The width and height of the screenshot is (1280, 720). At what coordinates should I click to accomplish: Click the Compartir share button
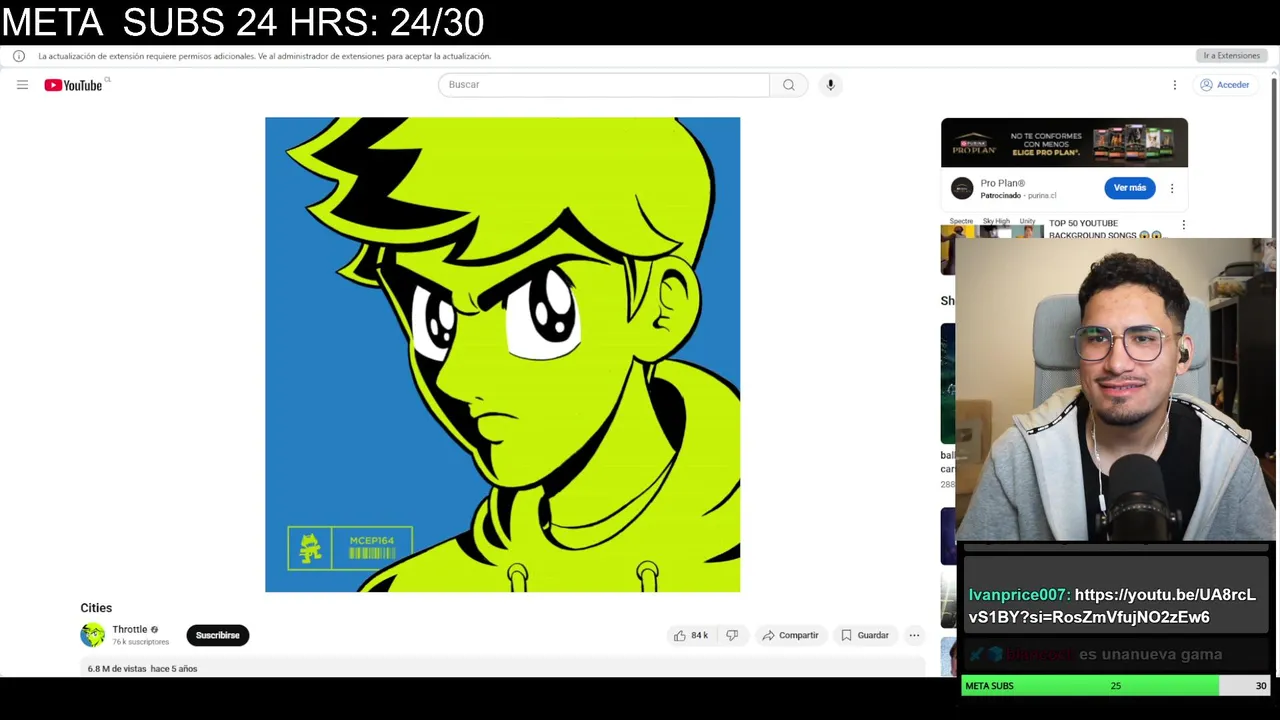coord(790,635)
